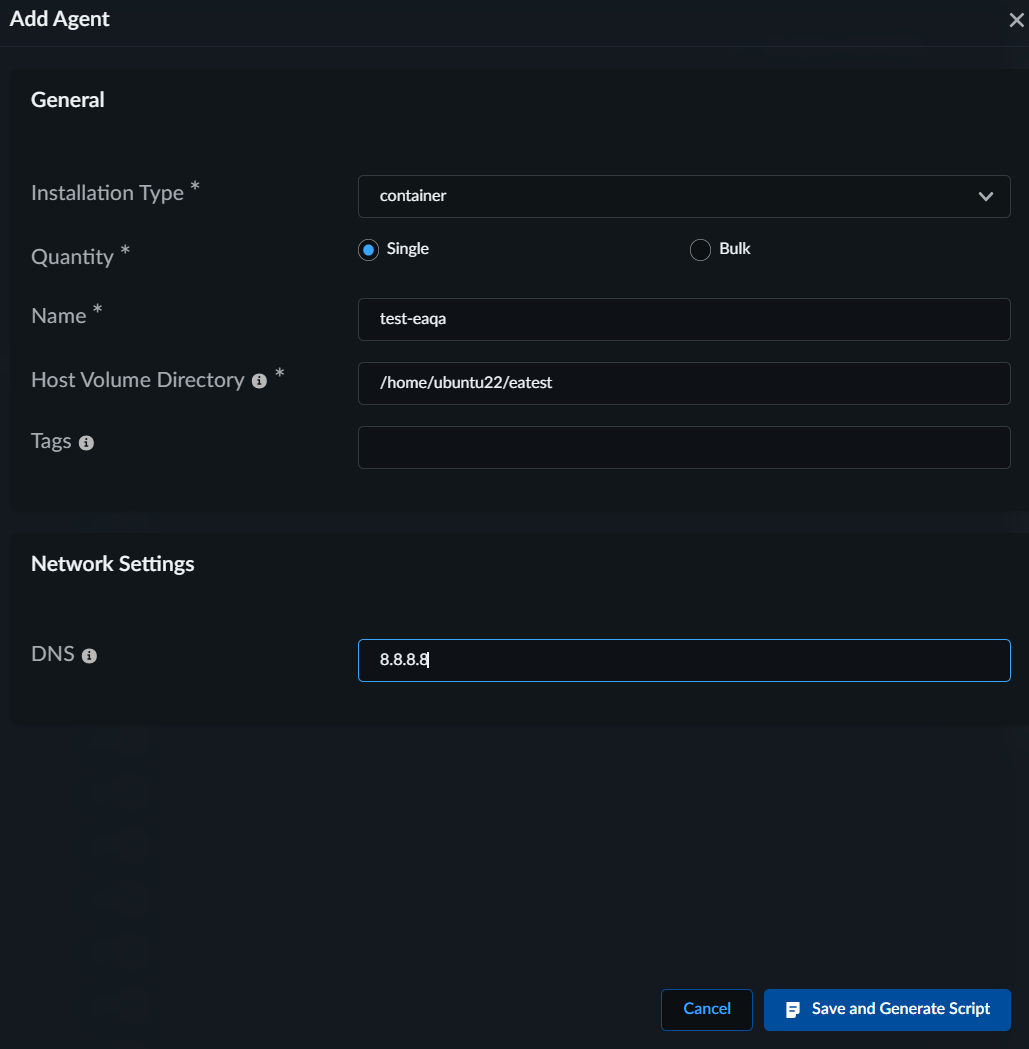The height and width of the screenshot is (1049, 1029).
Task: Click the Installation Type chevron arrow
Action: pyautogui.click(x=986, y=197)
